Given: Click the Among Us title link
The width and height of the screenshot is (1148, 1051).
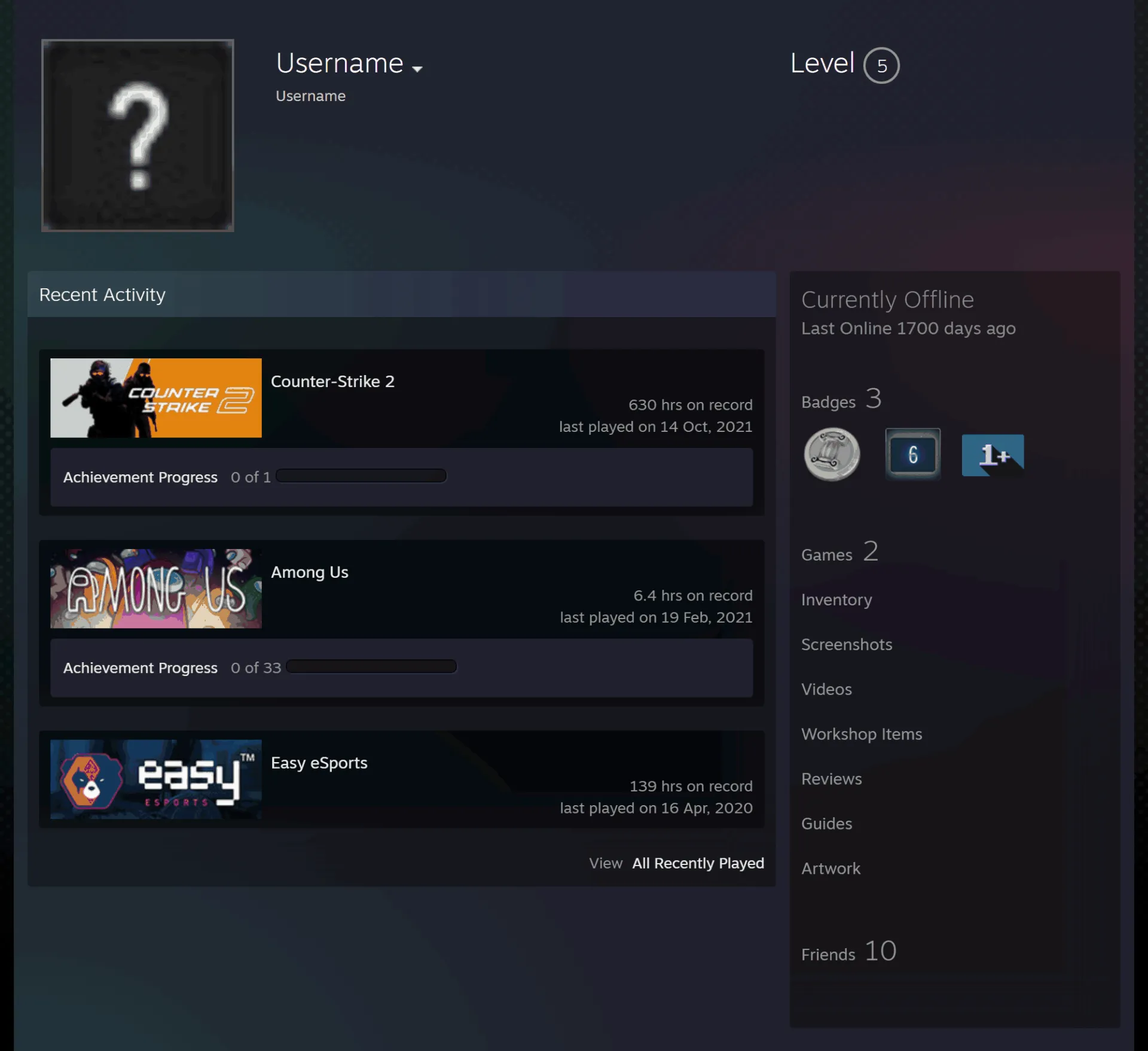Looking at the screenshot, I should click(x=309, y=572).
